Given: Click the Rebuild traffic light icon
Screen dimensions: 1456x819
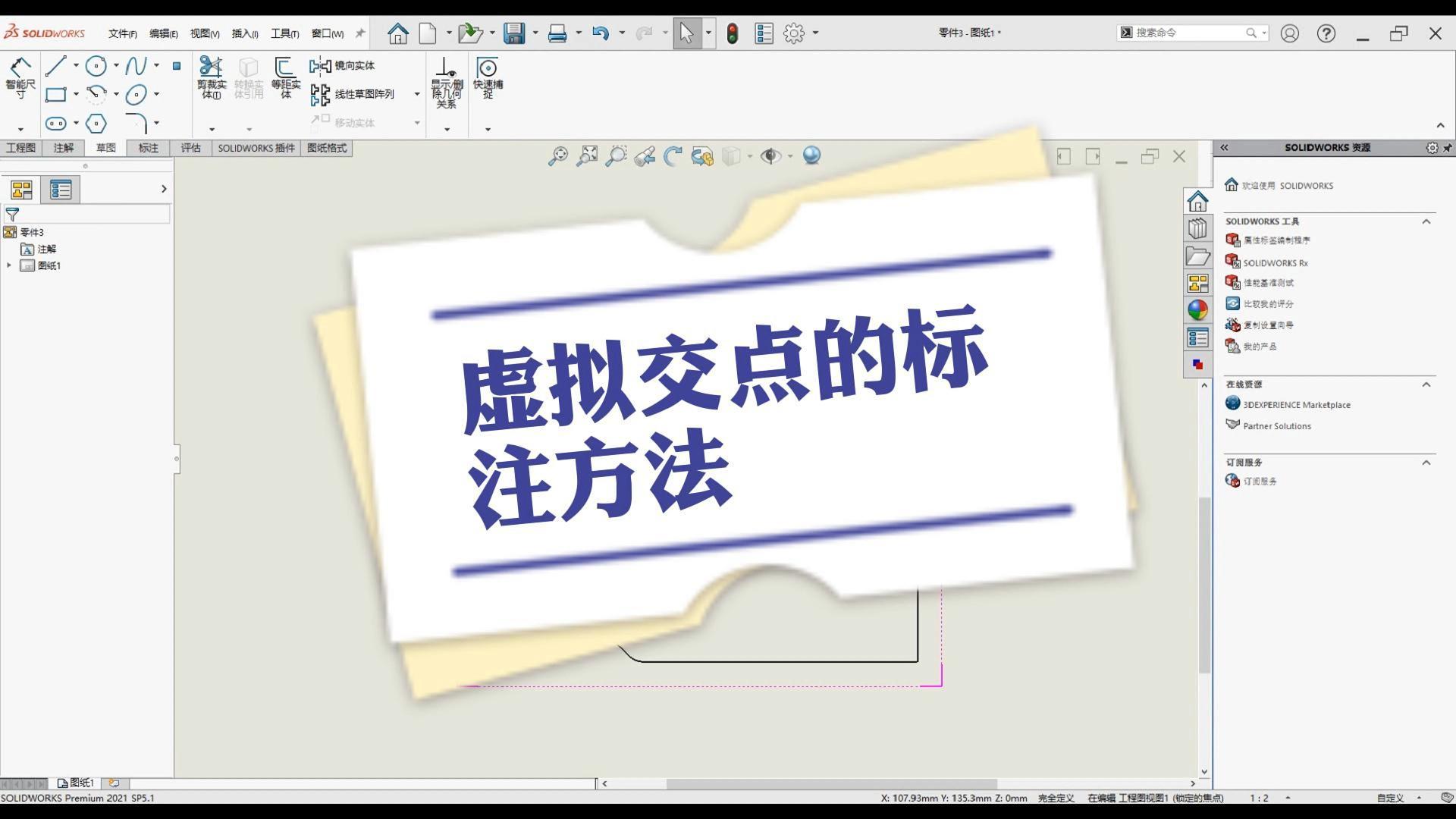Looking at the screenshot, I should click(732, 33).
